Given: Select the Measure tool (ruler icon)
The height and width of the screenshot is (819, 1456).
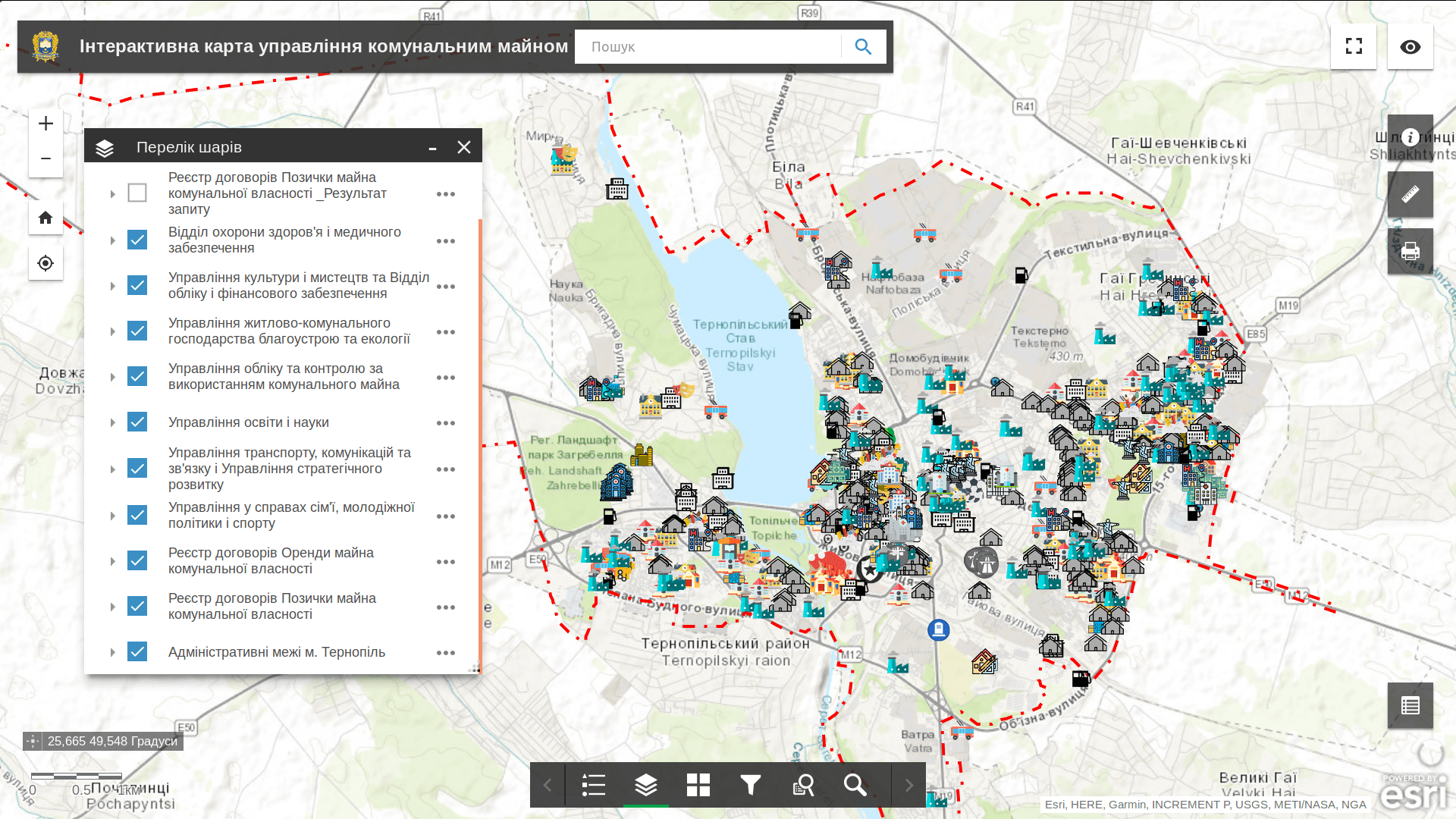Looking at the screenshot, I should [1410, 194].
